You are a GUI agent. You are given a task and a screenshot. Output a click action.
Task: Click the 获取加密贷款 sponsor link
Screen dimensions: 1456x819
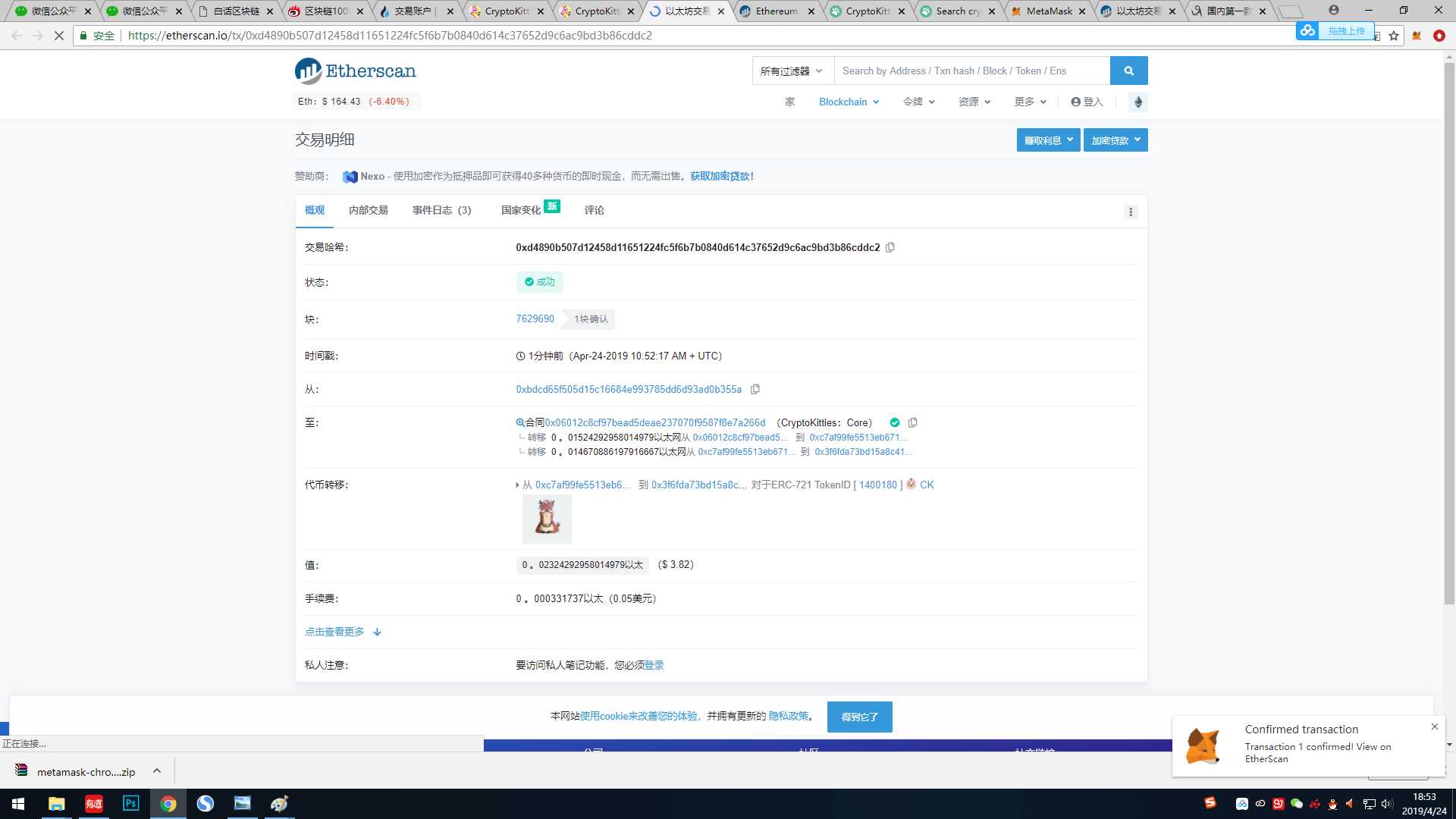tap(722, 176)
